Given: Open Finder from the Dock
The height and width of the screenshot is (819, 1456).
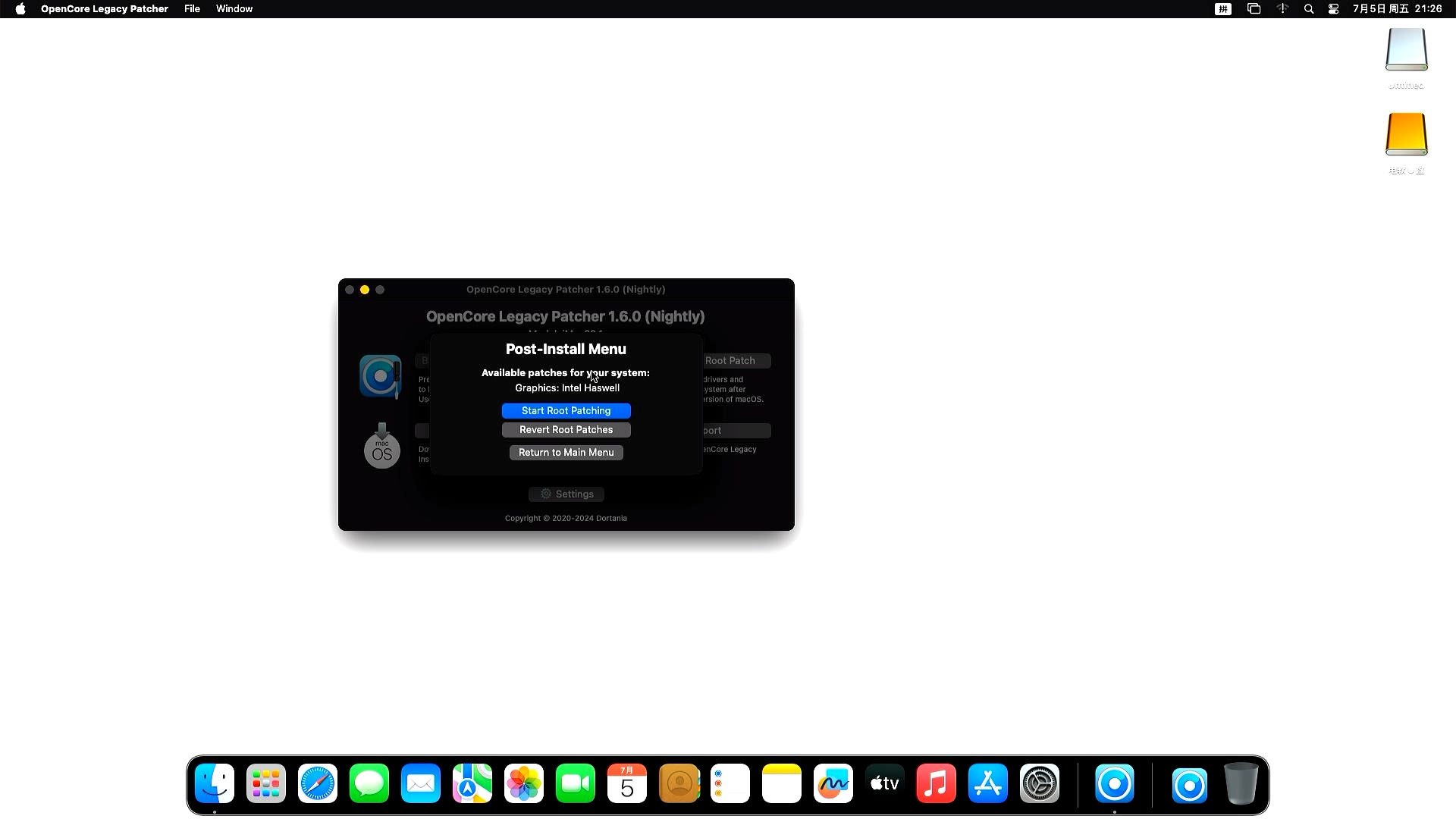Looking at the screenshot, I should pyautogui.click(x=215, y=783).
